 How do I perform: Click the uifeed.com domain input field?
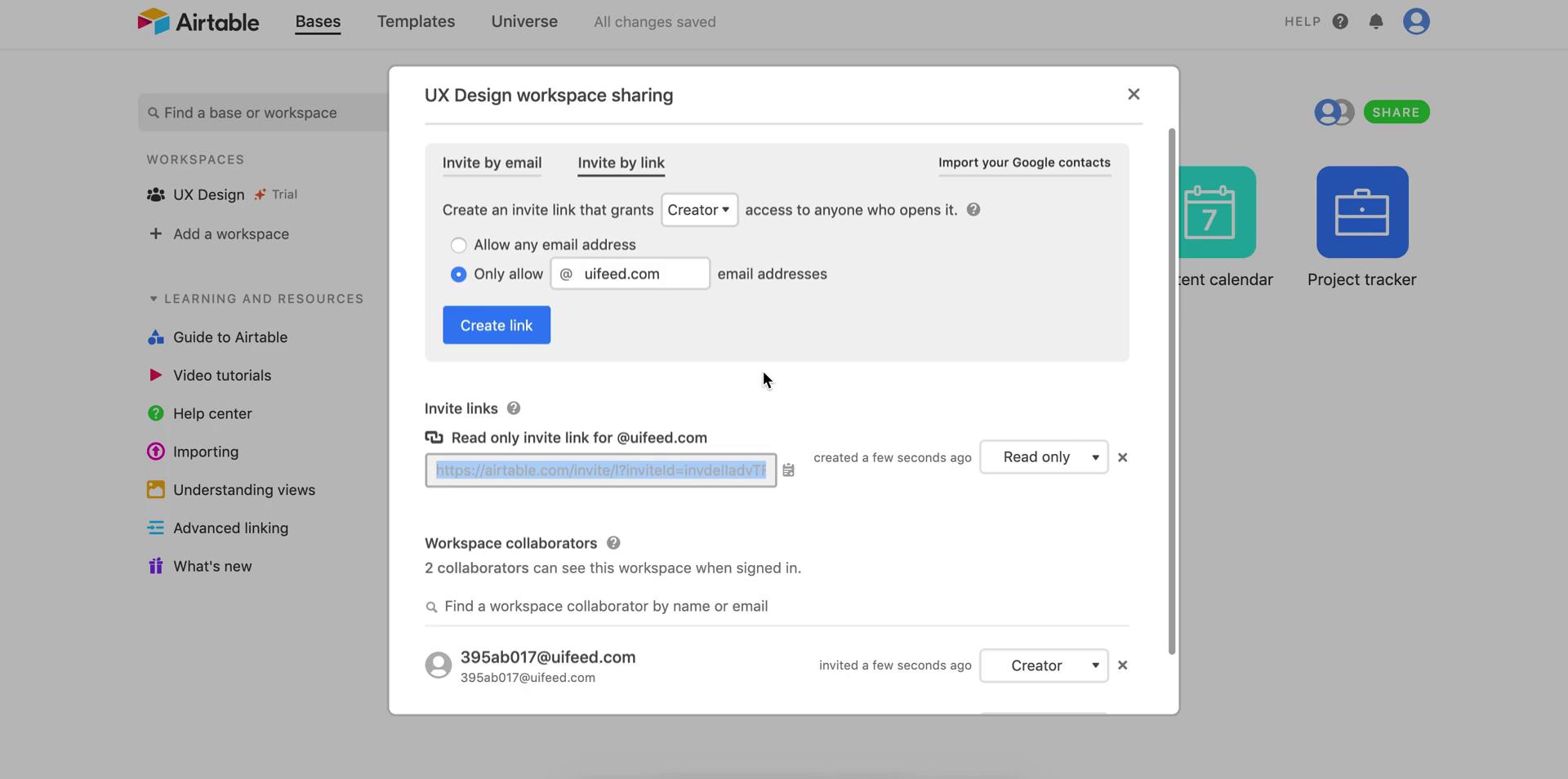630,274
